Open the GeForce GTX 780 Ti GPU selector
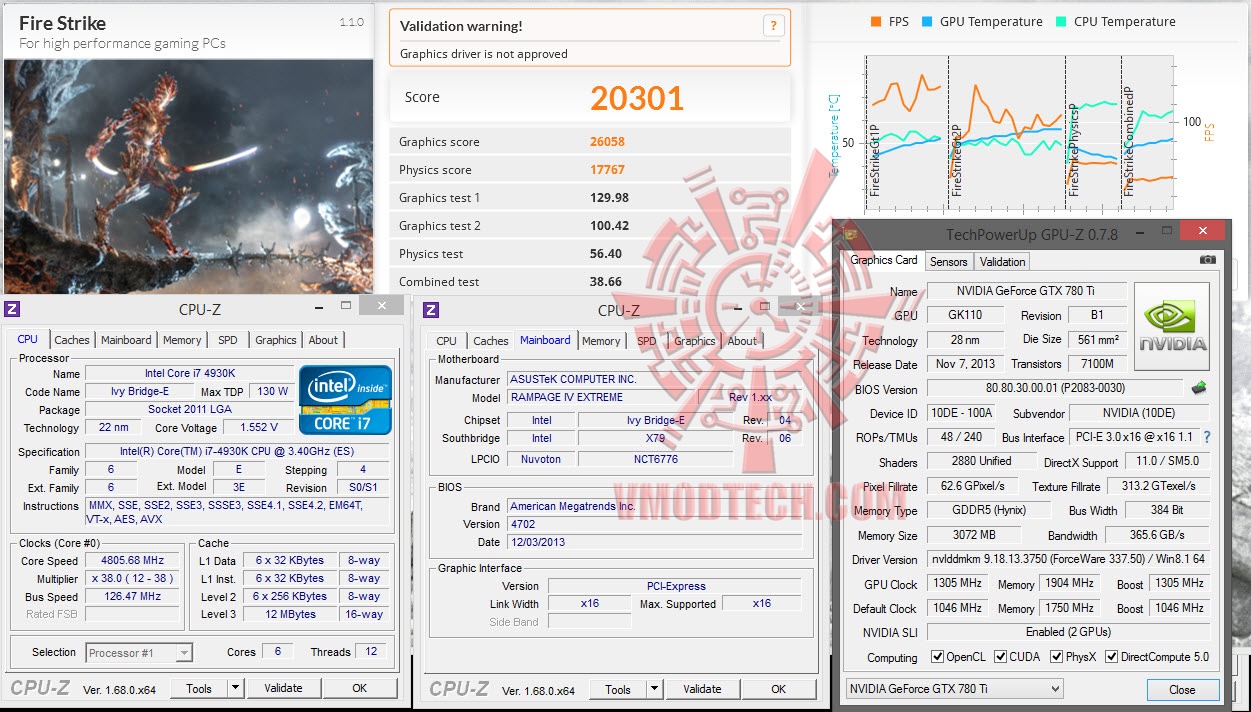 coord(955,689)
